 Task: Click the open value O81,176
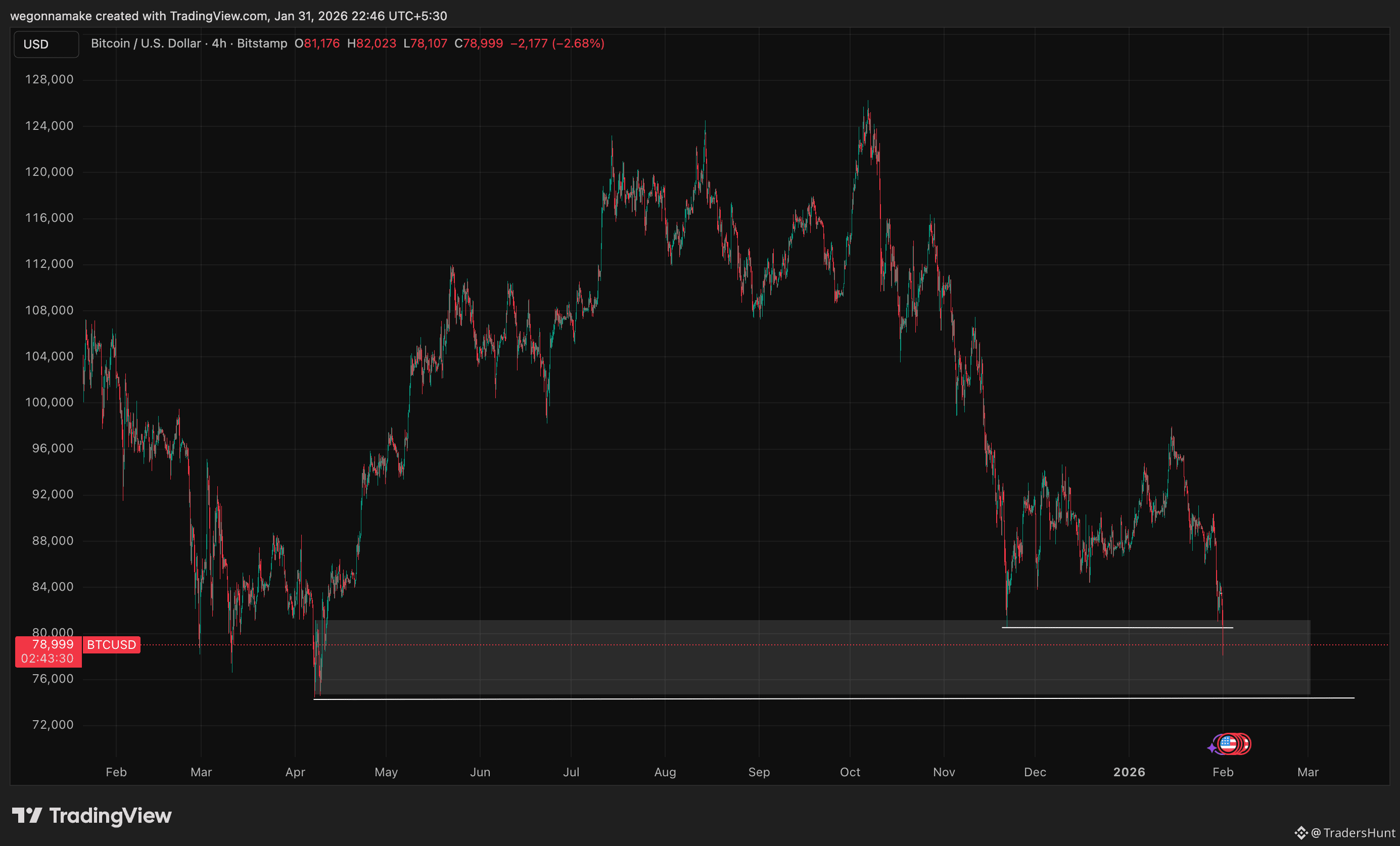pyautogui.click(x=317, y=43)
